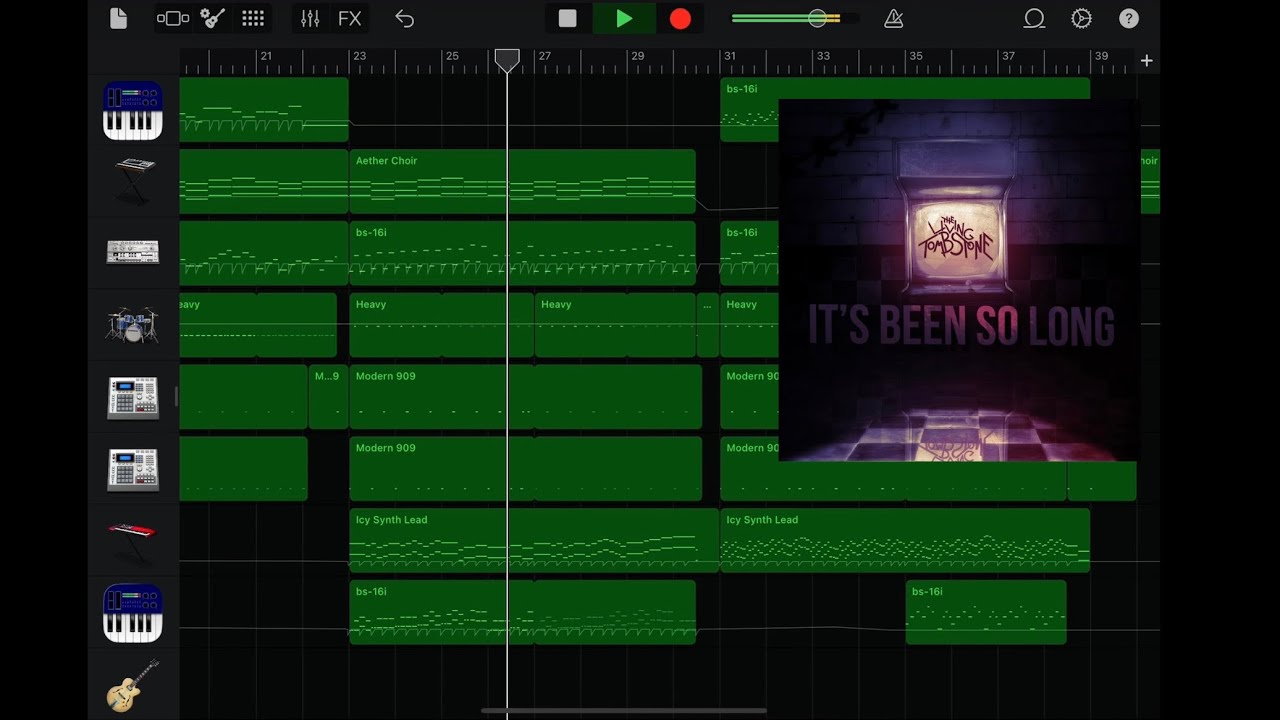Tap the track header resize handle

tap(176, 397)
